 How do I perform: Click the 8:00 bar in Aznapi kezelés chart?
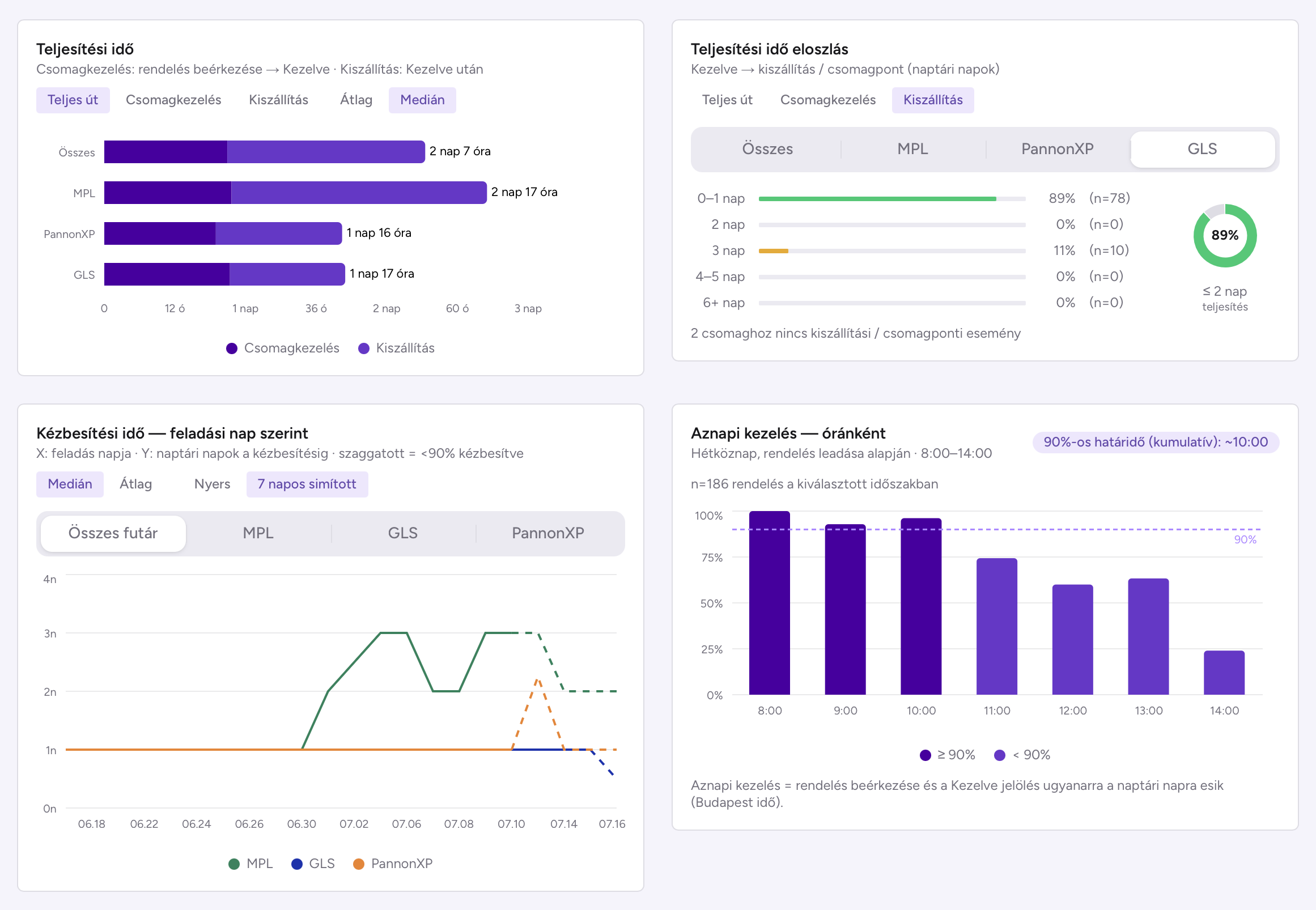point(770,603)
